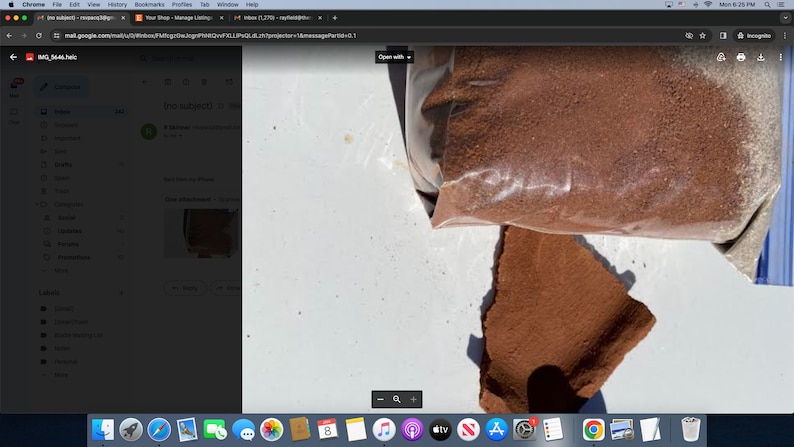Viewport: 794px width, 447px height.
Task: Open Apple TV from the dock
Action: pos(440,430)
